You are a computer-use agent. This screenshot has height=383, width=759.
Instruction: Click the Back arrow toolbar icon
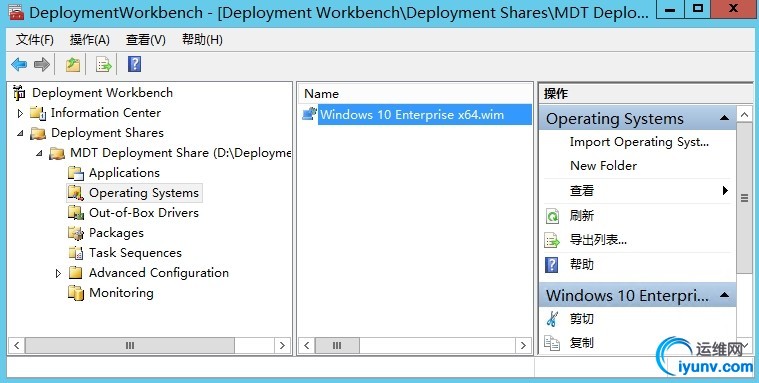(19, 64)
